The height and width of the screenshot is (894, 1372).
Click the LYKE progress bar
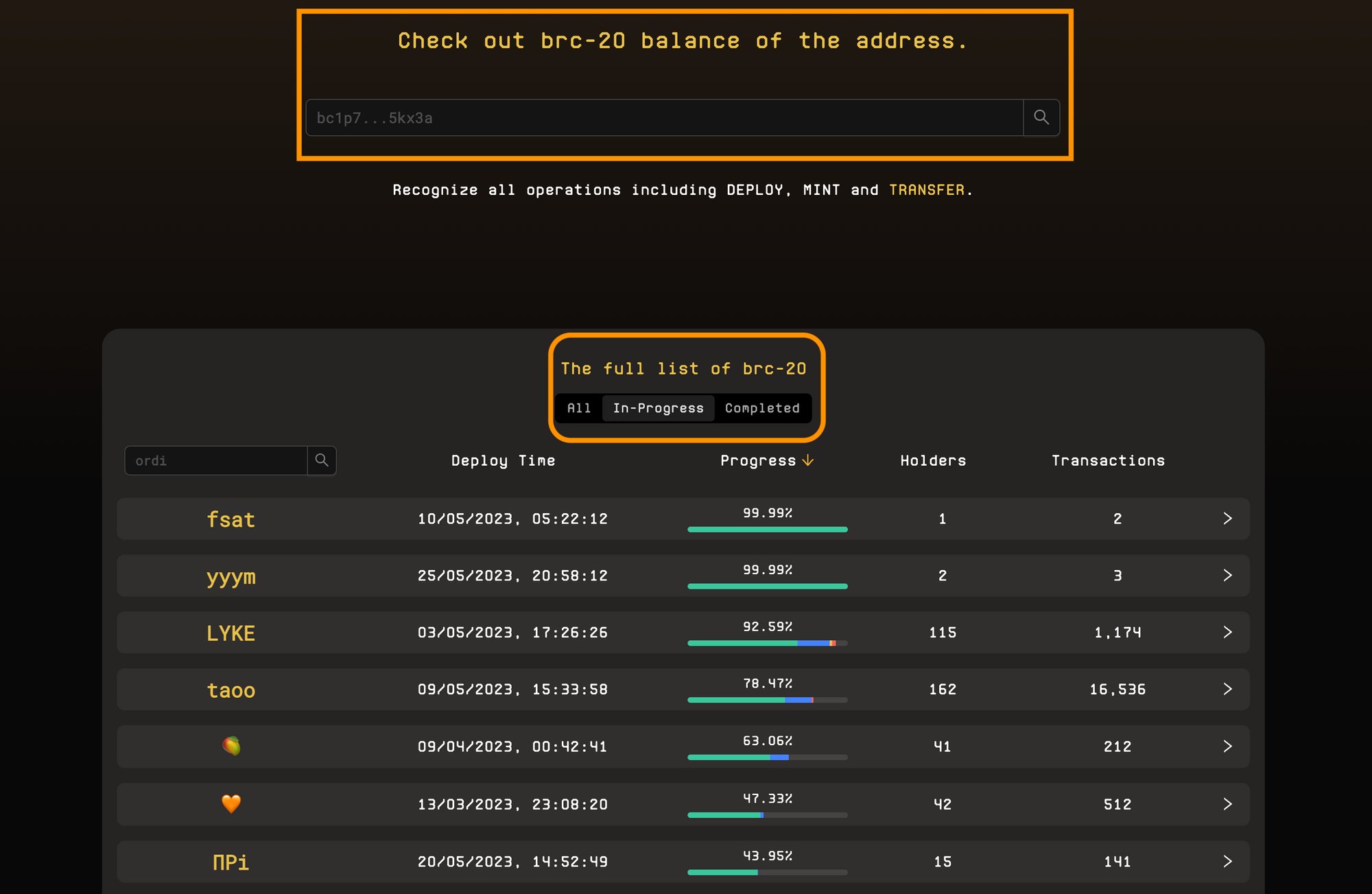point(767,643)
